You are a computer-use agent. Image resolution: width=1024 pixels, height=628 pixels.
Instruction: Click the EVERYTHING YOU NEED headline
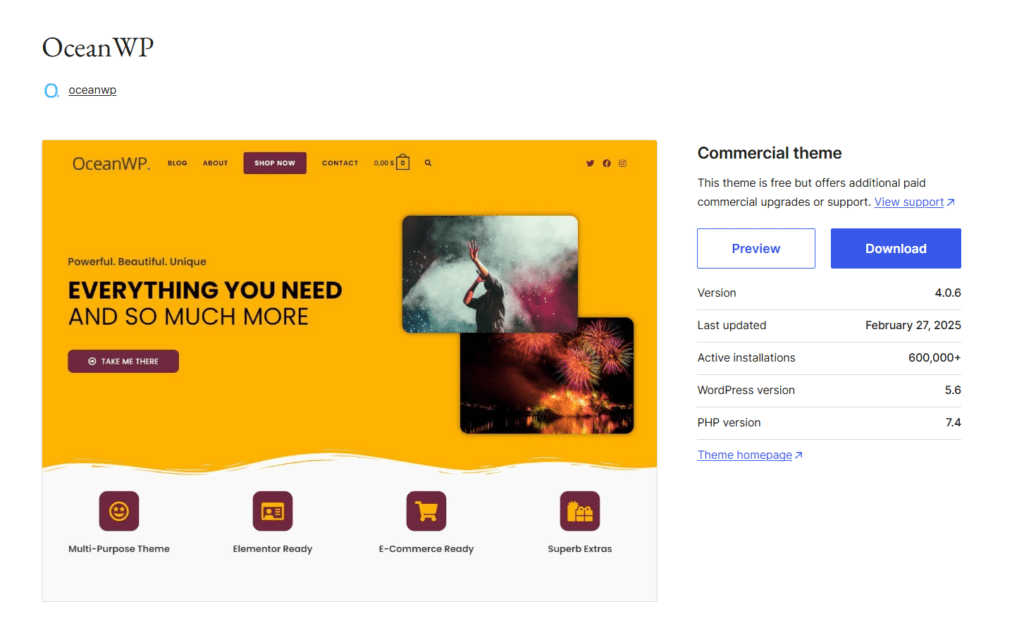(x=205, y=290)
